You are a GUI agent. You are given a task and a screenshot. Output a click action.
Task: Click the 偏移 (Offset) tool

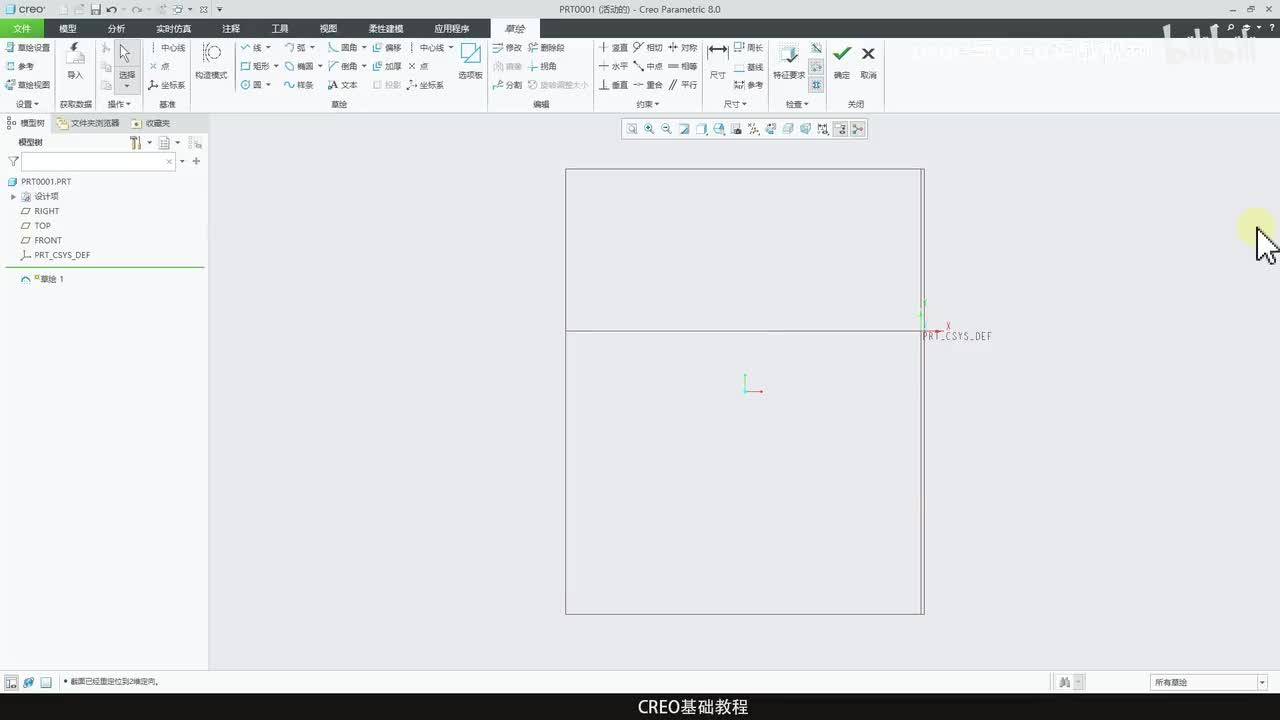pyautogui.click(x=386, y=47)
